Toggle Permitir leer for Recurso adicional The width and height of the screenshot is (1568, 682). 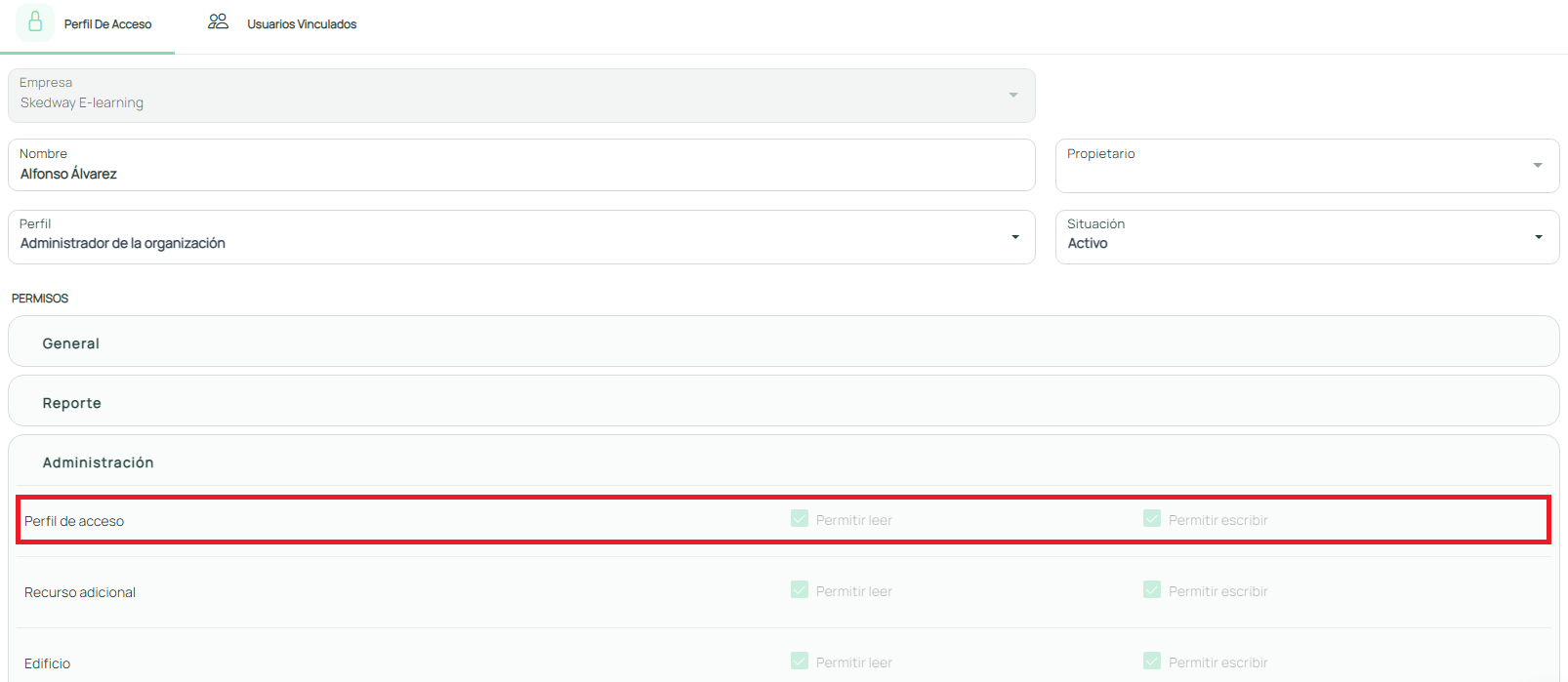click(x=800, y=590)
